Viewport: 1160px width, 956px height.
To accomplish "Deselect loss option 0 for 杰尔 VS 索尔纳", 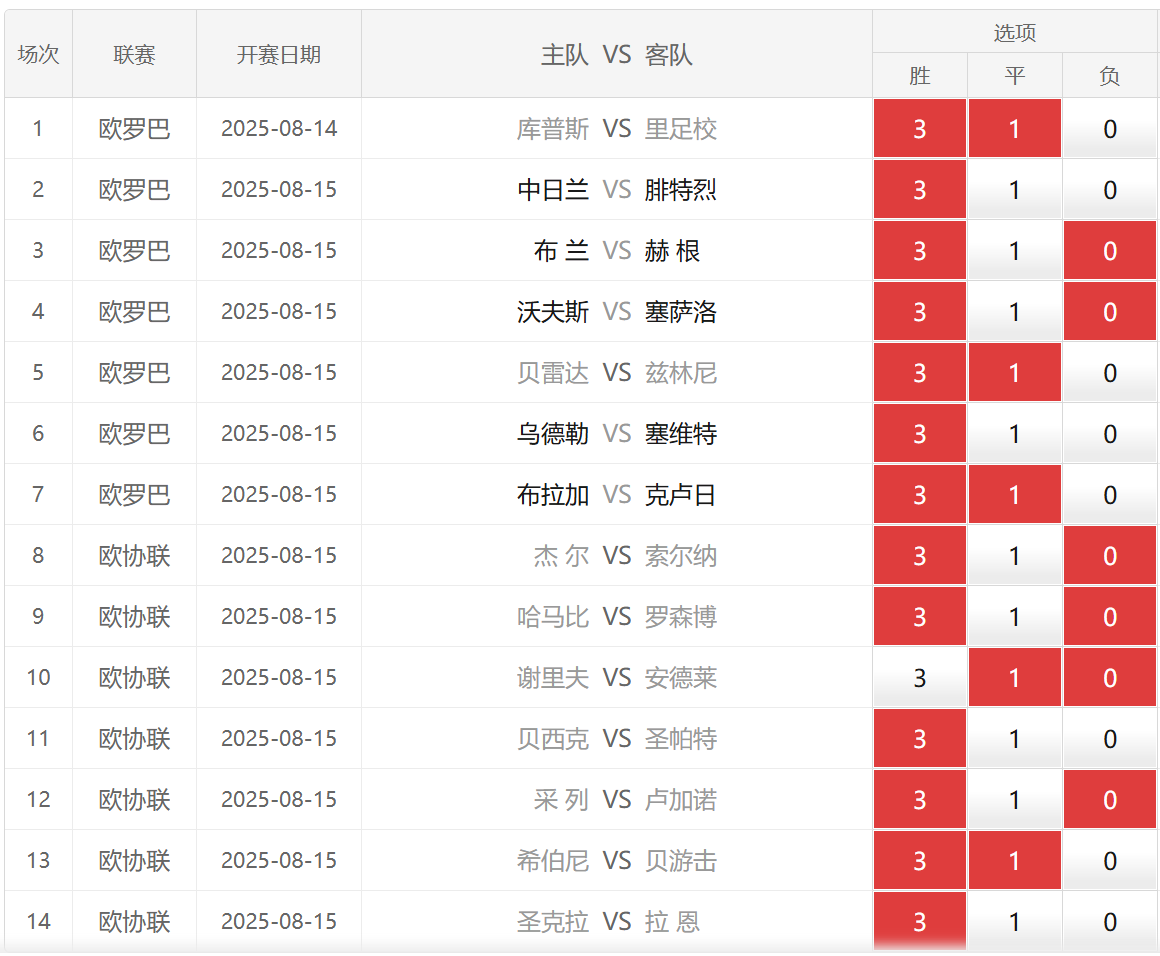I will click(x=1110, y=556).
